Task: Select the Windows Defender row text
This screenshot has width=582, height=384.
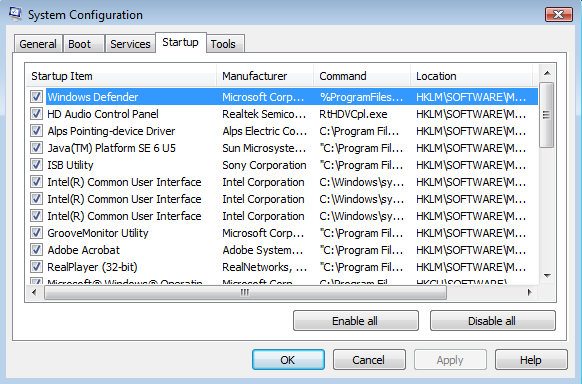Action: [x=93, y=97]
